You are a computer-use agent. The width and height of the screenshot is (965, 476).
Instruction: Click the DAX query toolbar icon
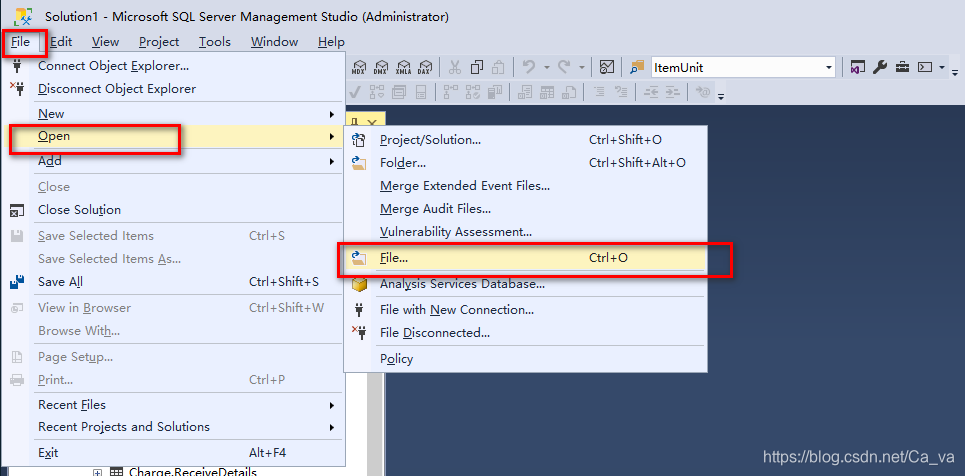pyautogui.click(x=425, y=67)
